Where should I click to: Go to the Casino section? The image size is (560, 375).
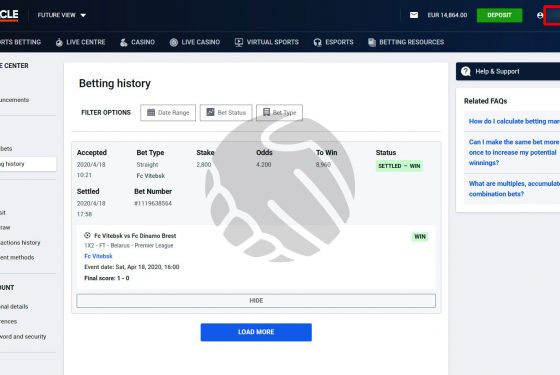pos(138,42)
